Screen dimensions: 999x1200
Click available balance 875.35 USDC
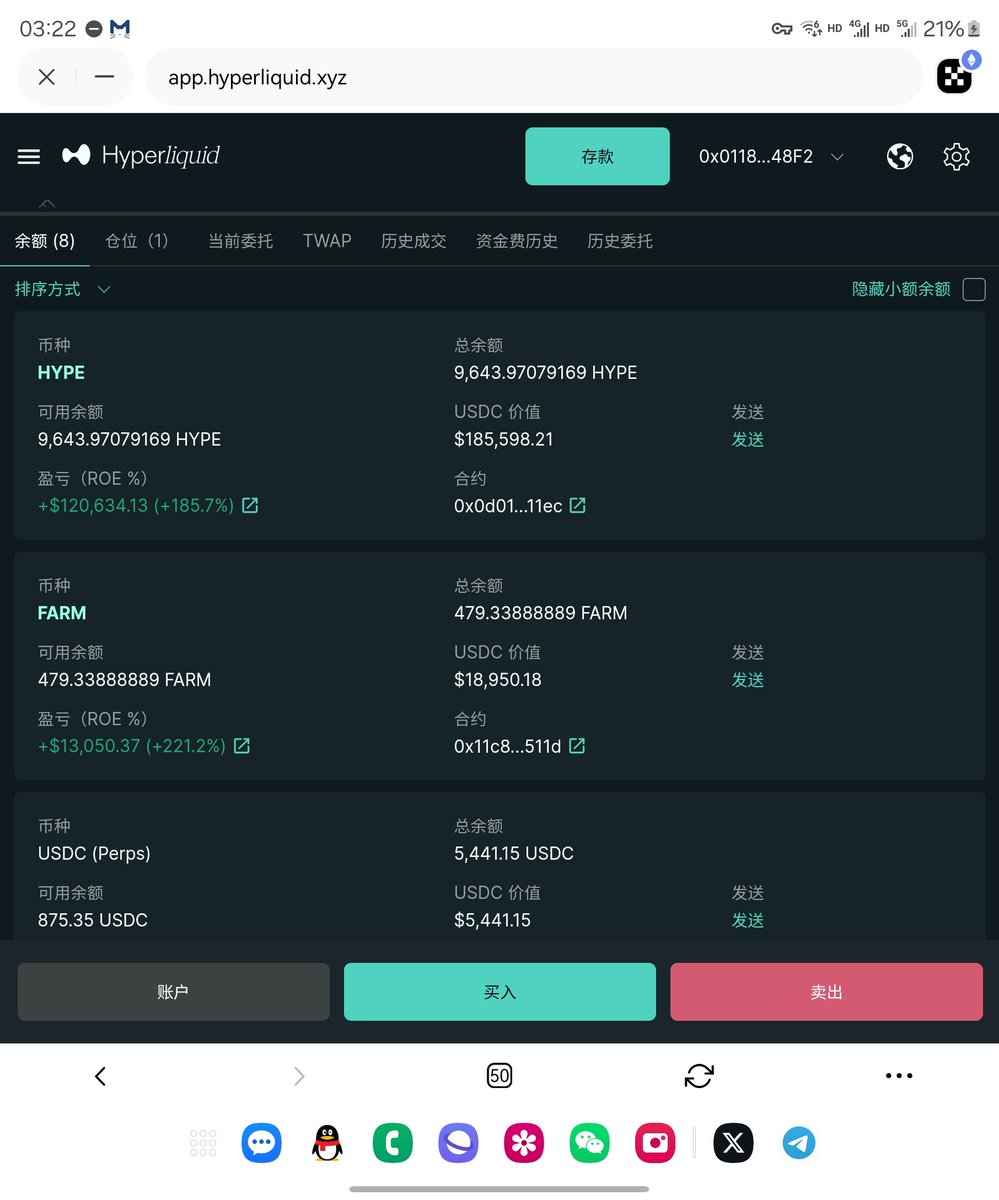click(93, 920)
